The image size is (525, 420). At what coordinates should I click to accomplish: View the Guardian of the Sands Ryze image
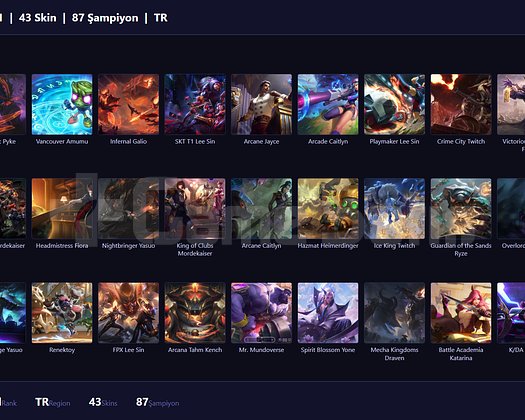(x=461, y=209)
